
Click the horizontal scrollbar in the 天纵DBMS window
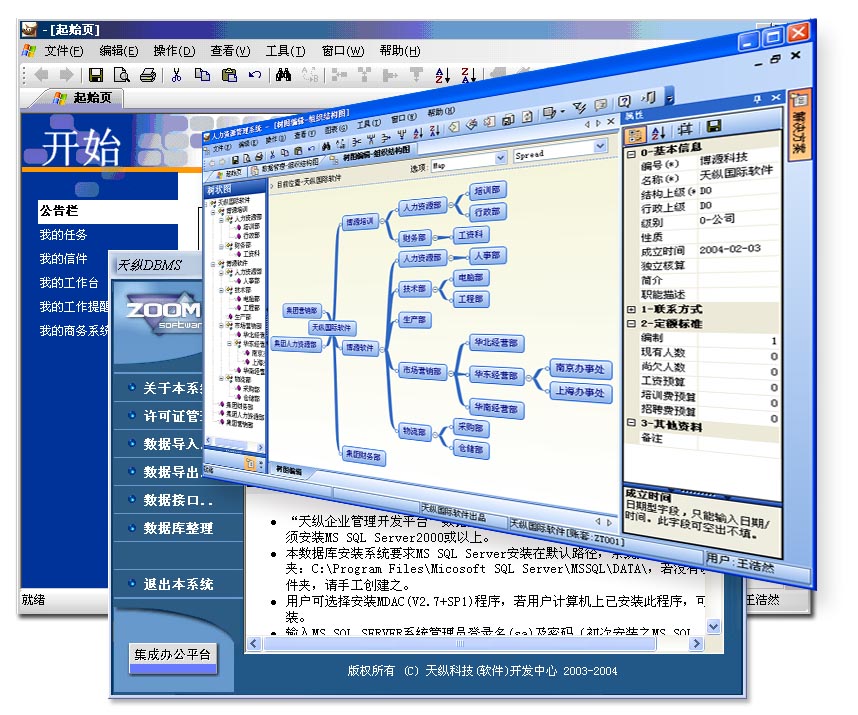(459, 644)
